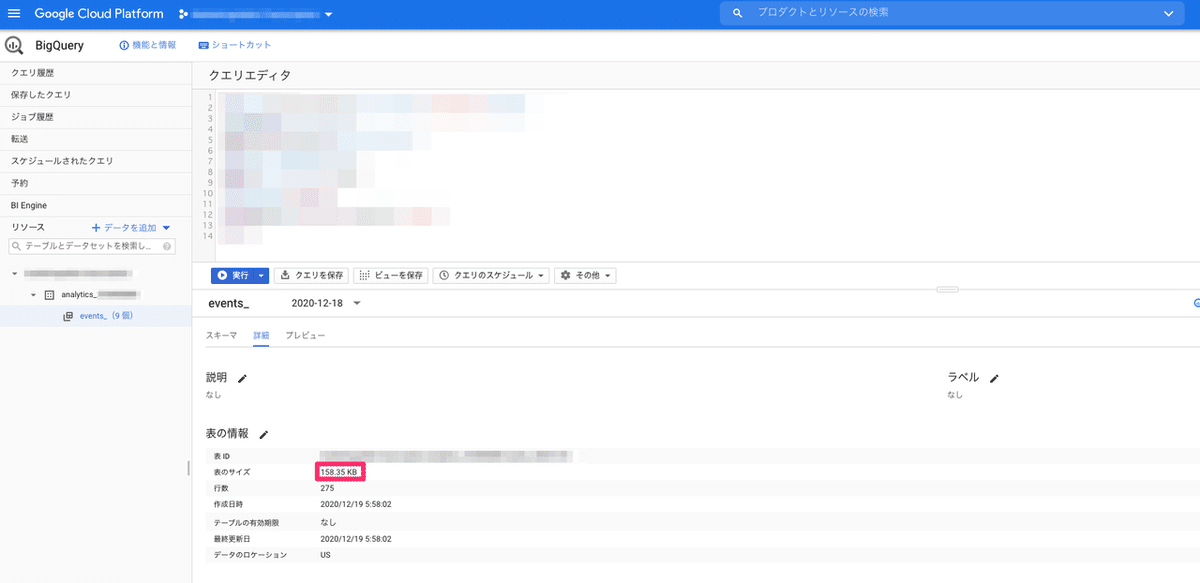Switch to the スキーマ tab
Image resolution: width=1200 pixels, height=583 pixels.
[x=222, y=335]
